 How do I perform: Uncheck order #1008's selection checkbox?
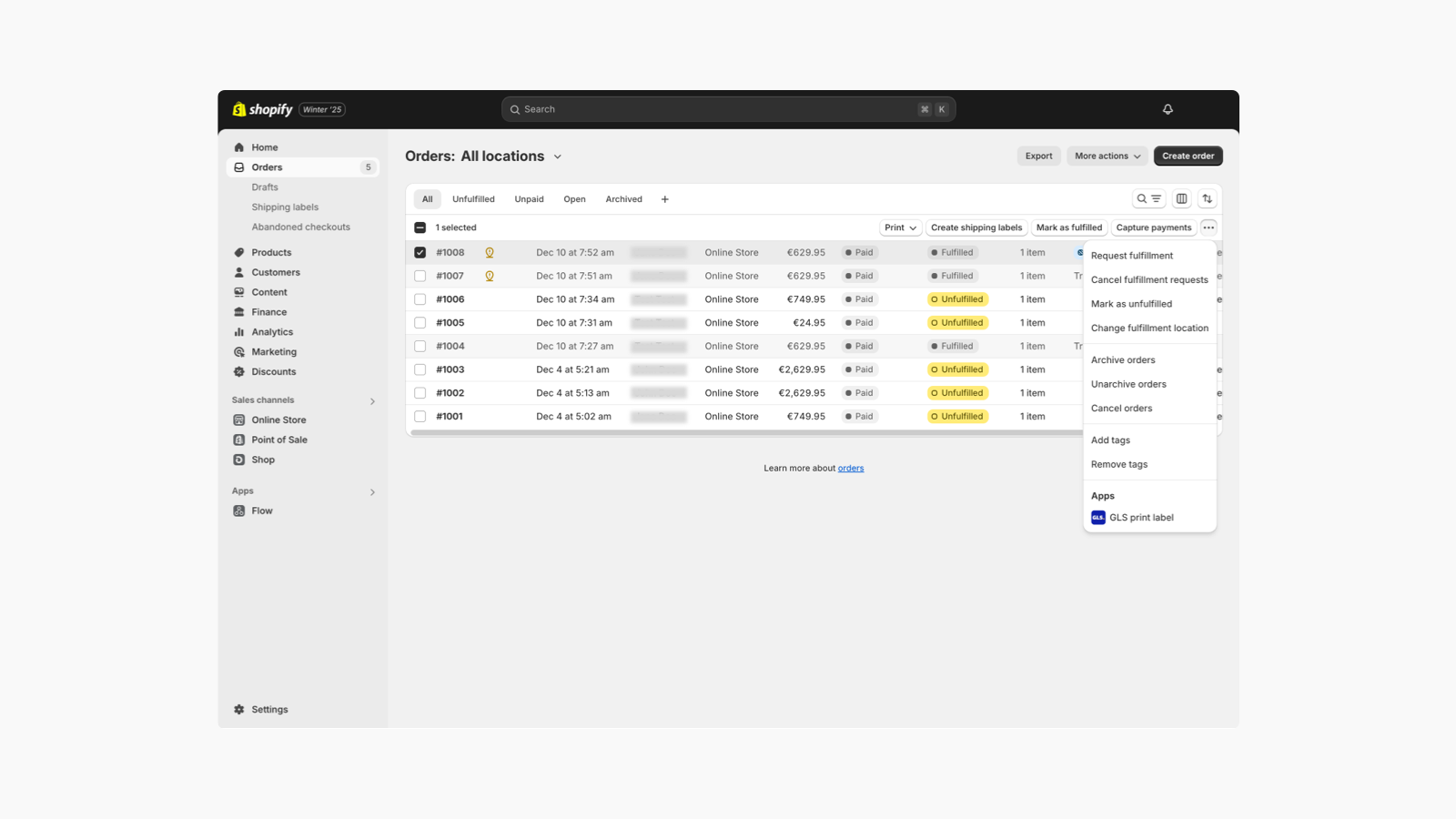coord(420,252)
